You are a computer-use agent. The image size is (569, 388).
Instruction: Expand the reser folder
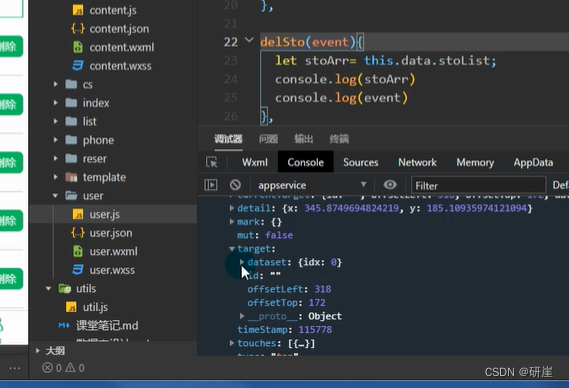pos(56,158)
